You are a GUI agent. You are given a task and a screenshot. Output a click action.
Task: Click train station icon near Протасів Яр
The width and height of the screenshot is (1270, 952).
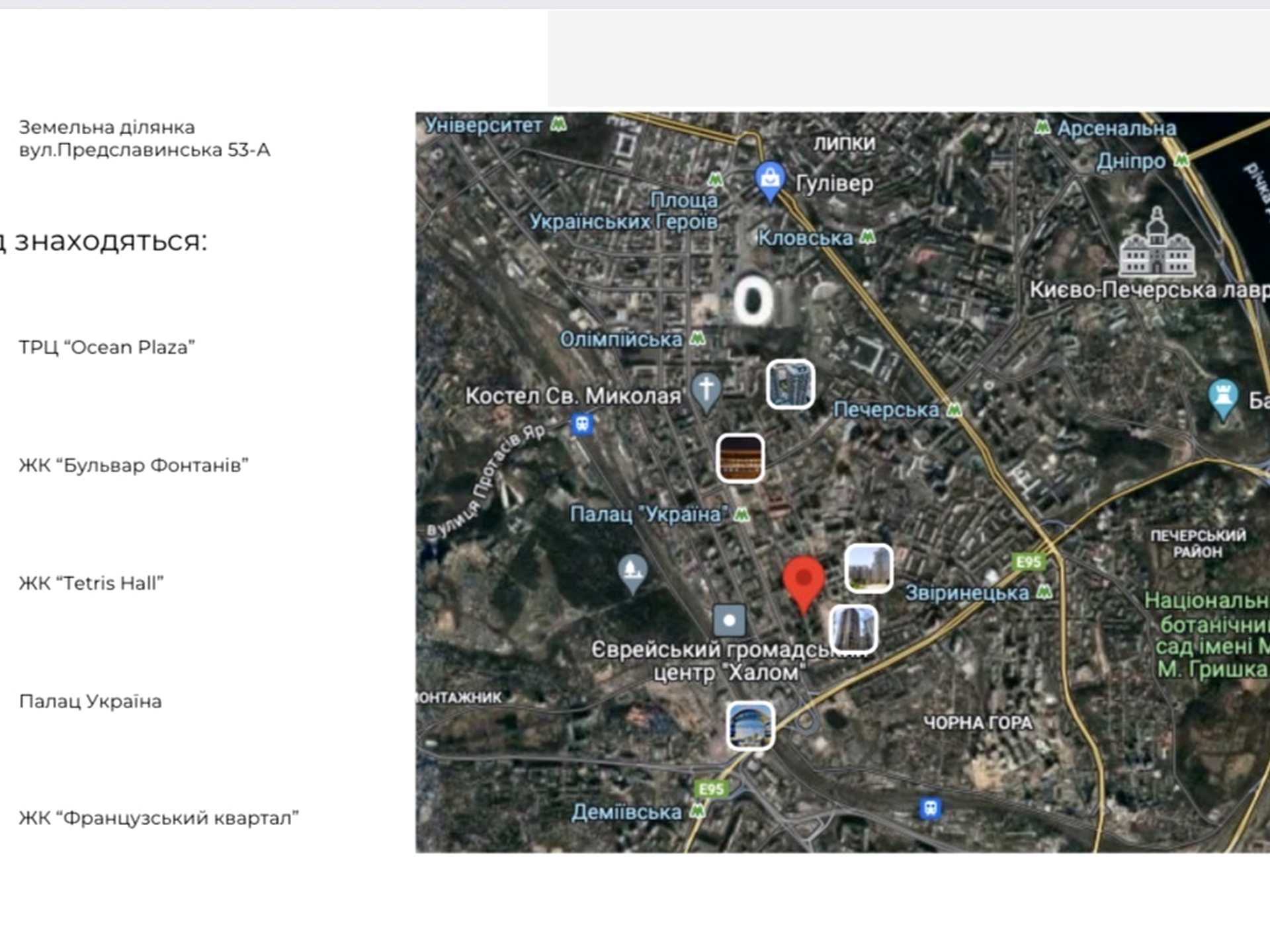click(x=582, y=423)
